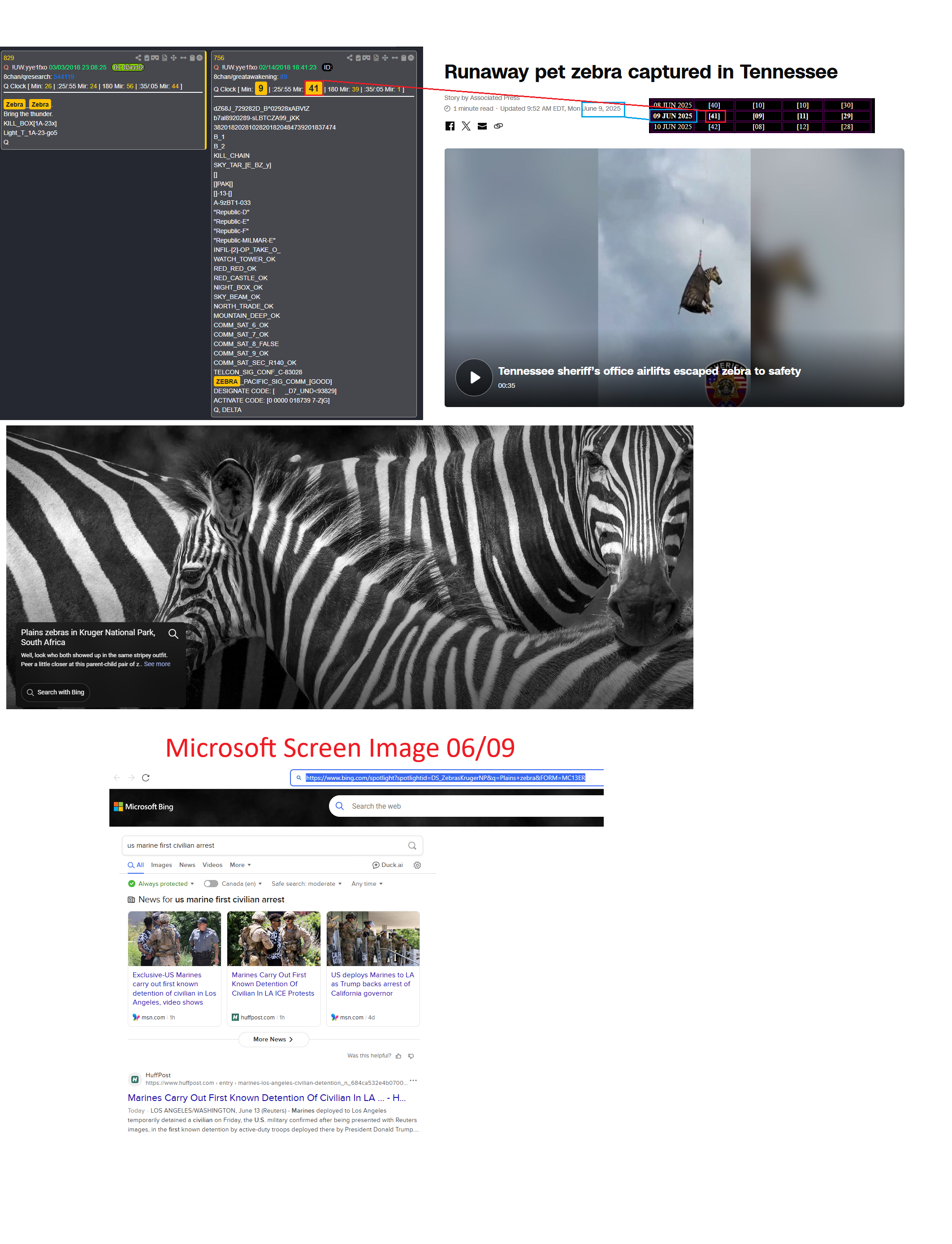
Task: Click horizontal arrows icon on post 756
Action: (x=395, y=58)
